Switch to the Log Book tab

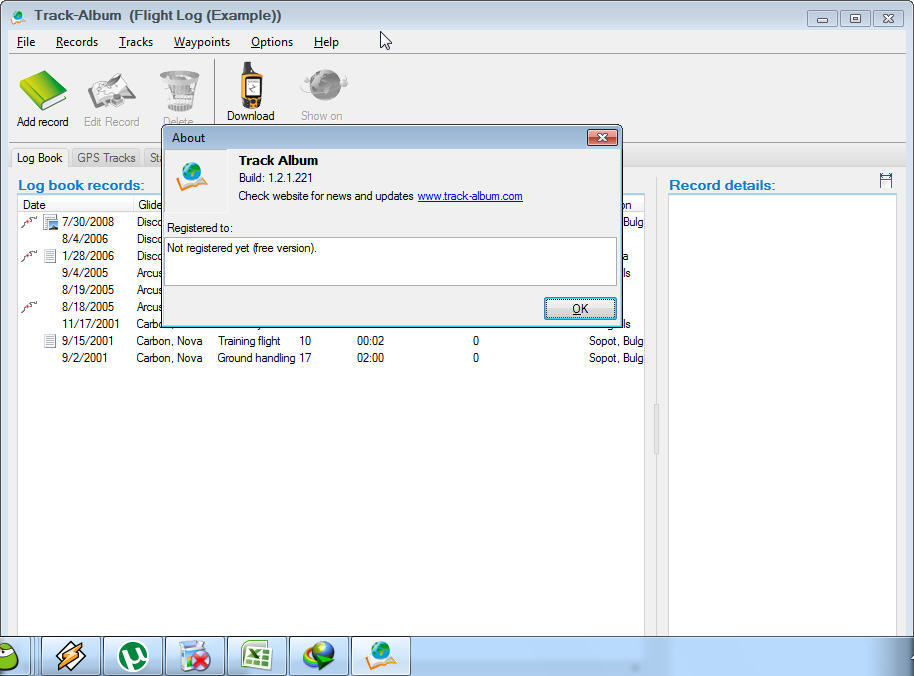click(x=40, y=158)
